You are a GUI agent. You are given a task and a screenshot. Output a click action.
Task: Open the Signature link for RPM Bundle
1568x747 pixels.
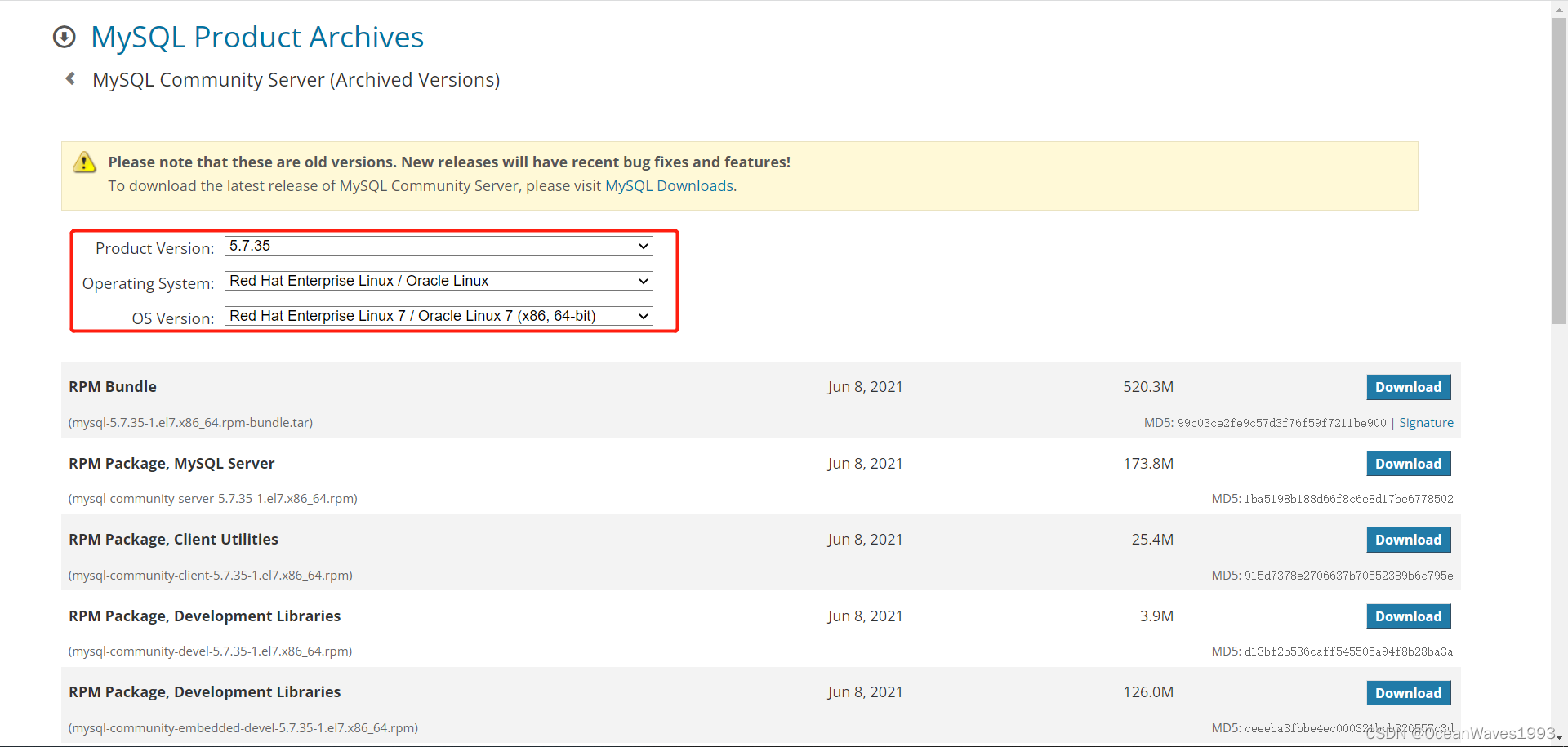click(x=1426, y=423)
